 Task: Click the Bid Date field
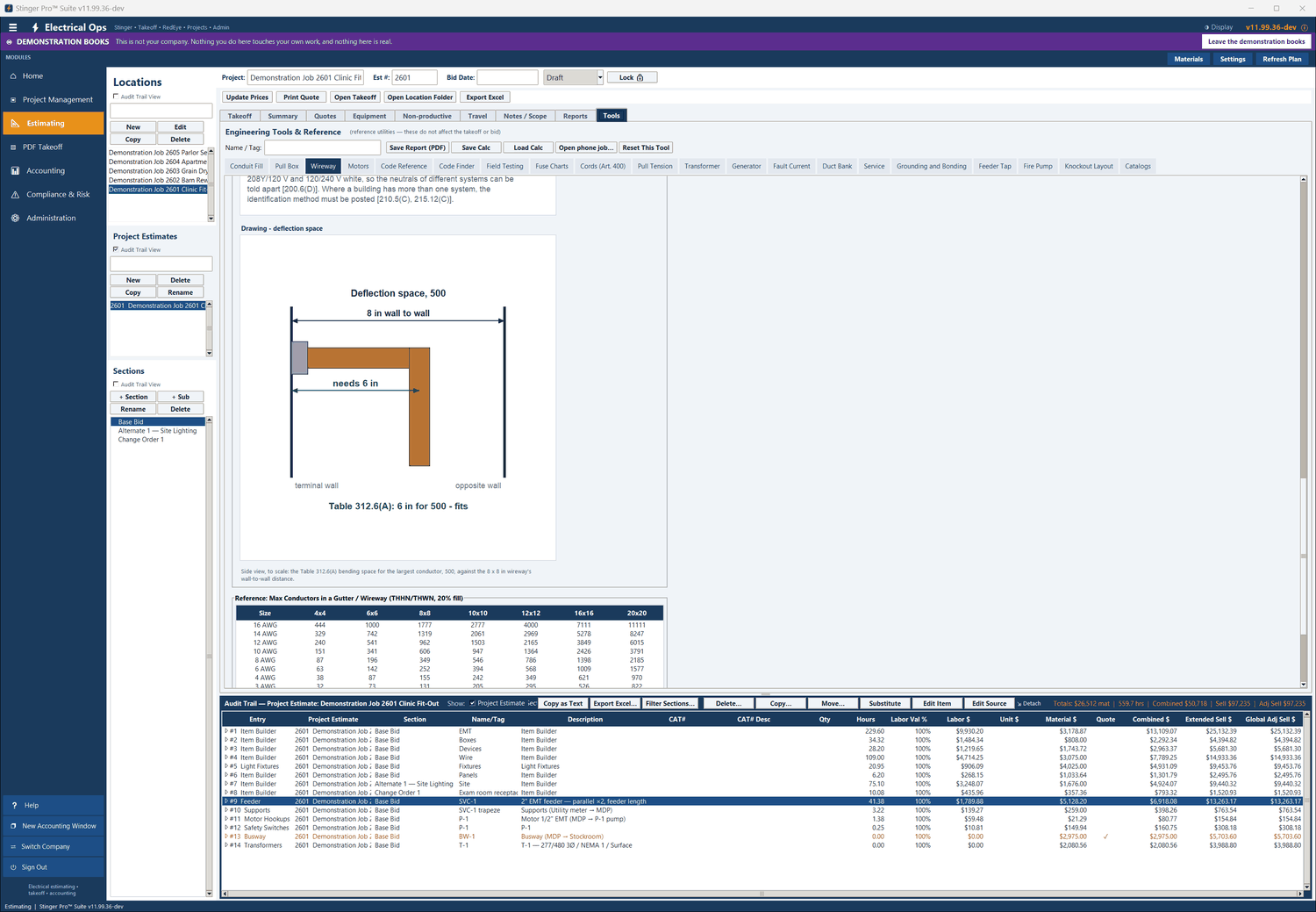click(x=507, y=77)
